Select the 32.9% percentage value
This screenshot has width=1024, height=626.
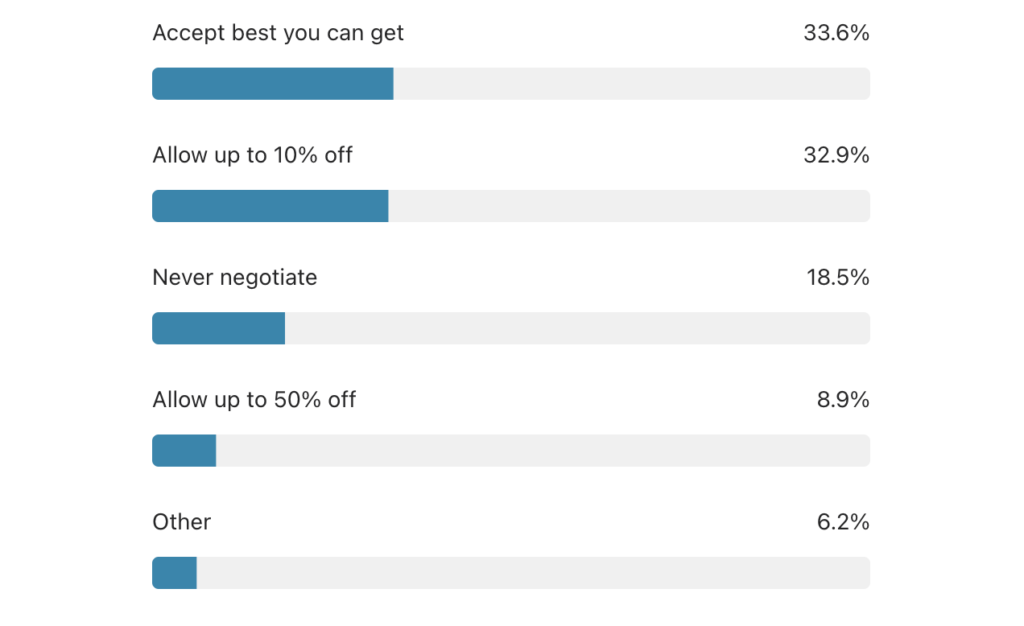click(x=836, y=155)
